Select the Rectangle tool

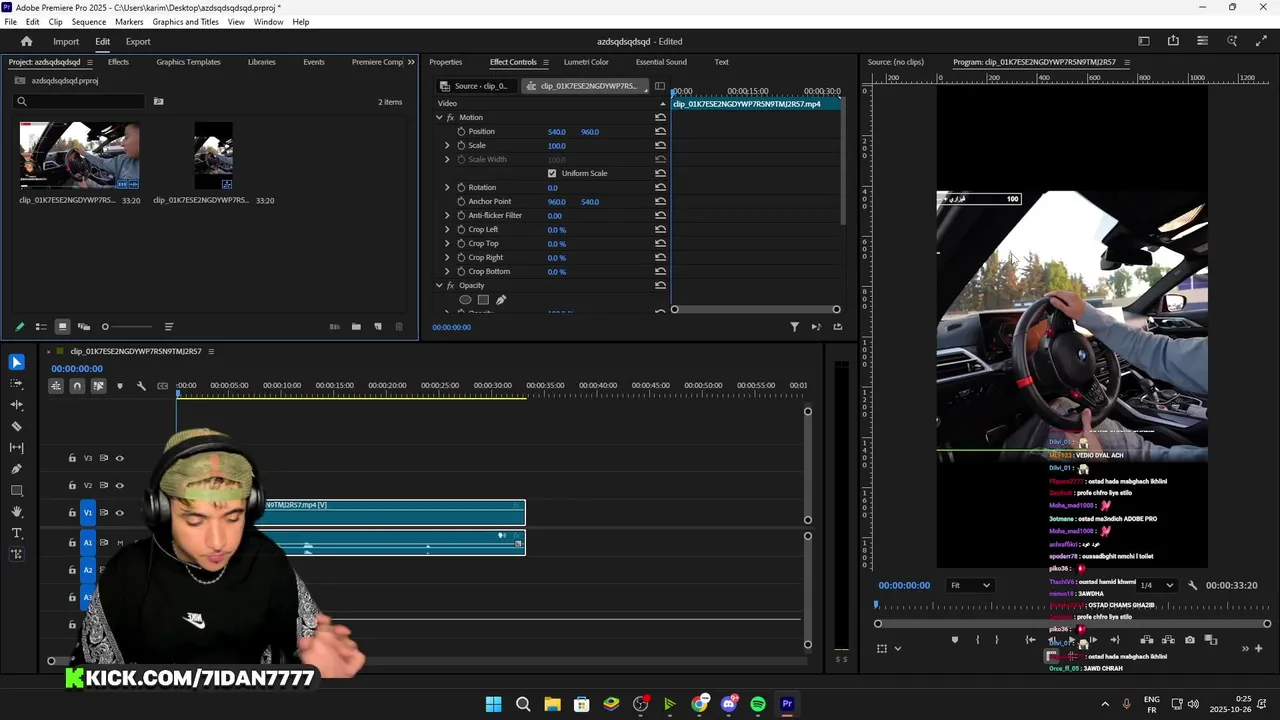point(17,490)
